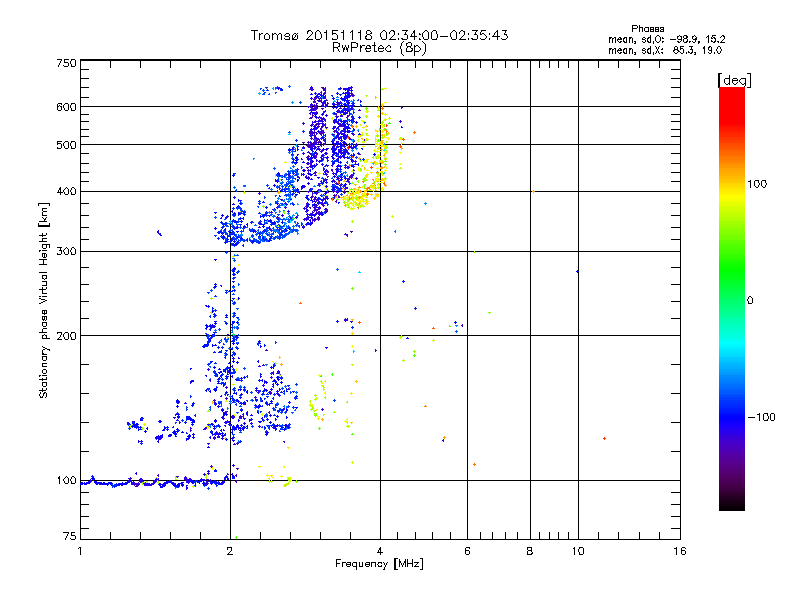Click the '[deg]' colorbar unit label
The image size is (800, 600).
(x=734, y=80)
